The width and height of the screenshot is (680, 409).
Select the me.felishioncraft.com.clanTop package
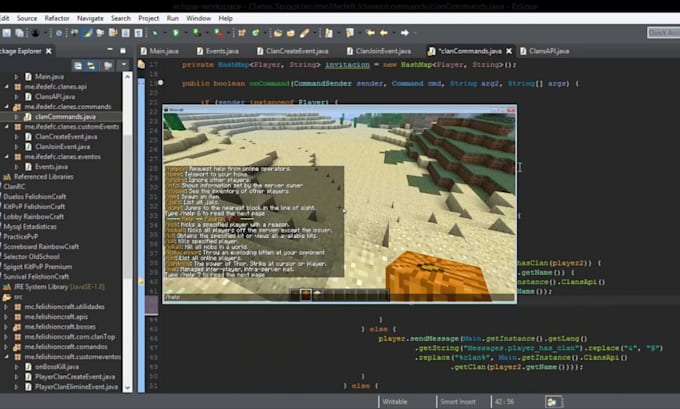coord(69,337)
